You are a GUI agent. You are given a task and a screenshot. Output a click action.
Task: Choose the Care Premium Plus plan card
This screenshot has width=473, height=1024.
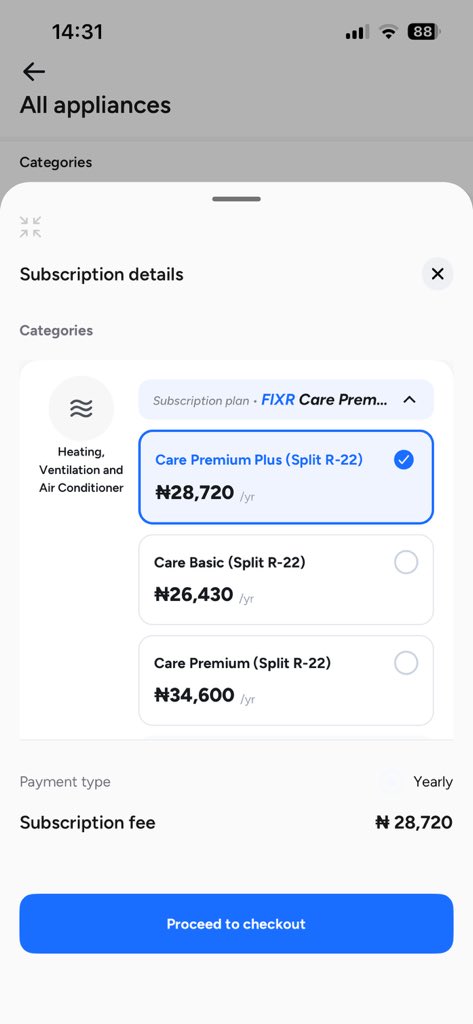(286, 477)
